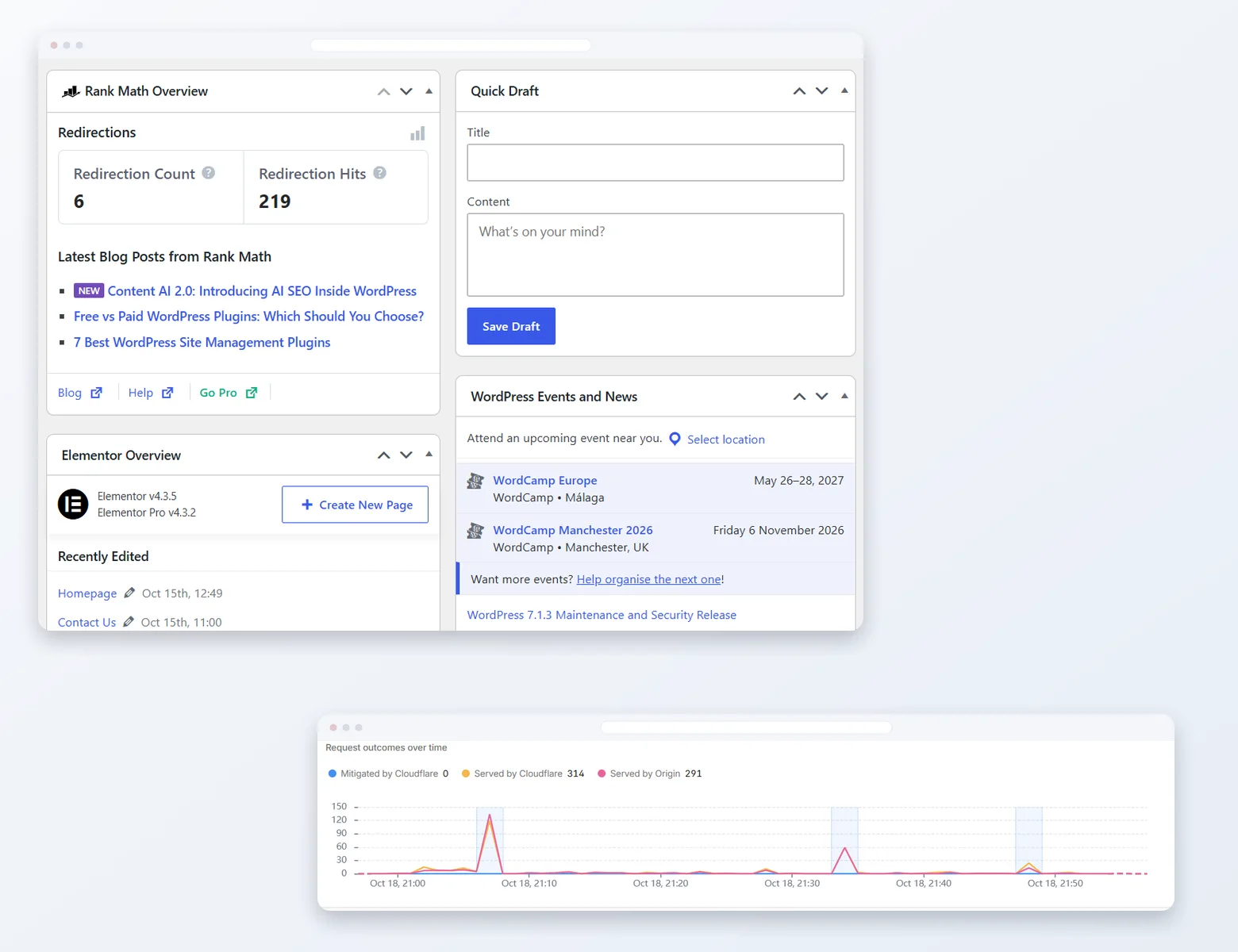
Task: Click the Help external link icon
Action: pyautogui.click(x=167, y=393)
